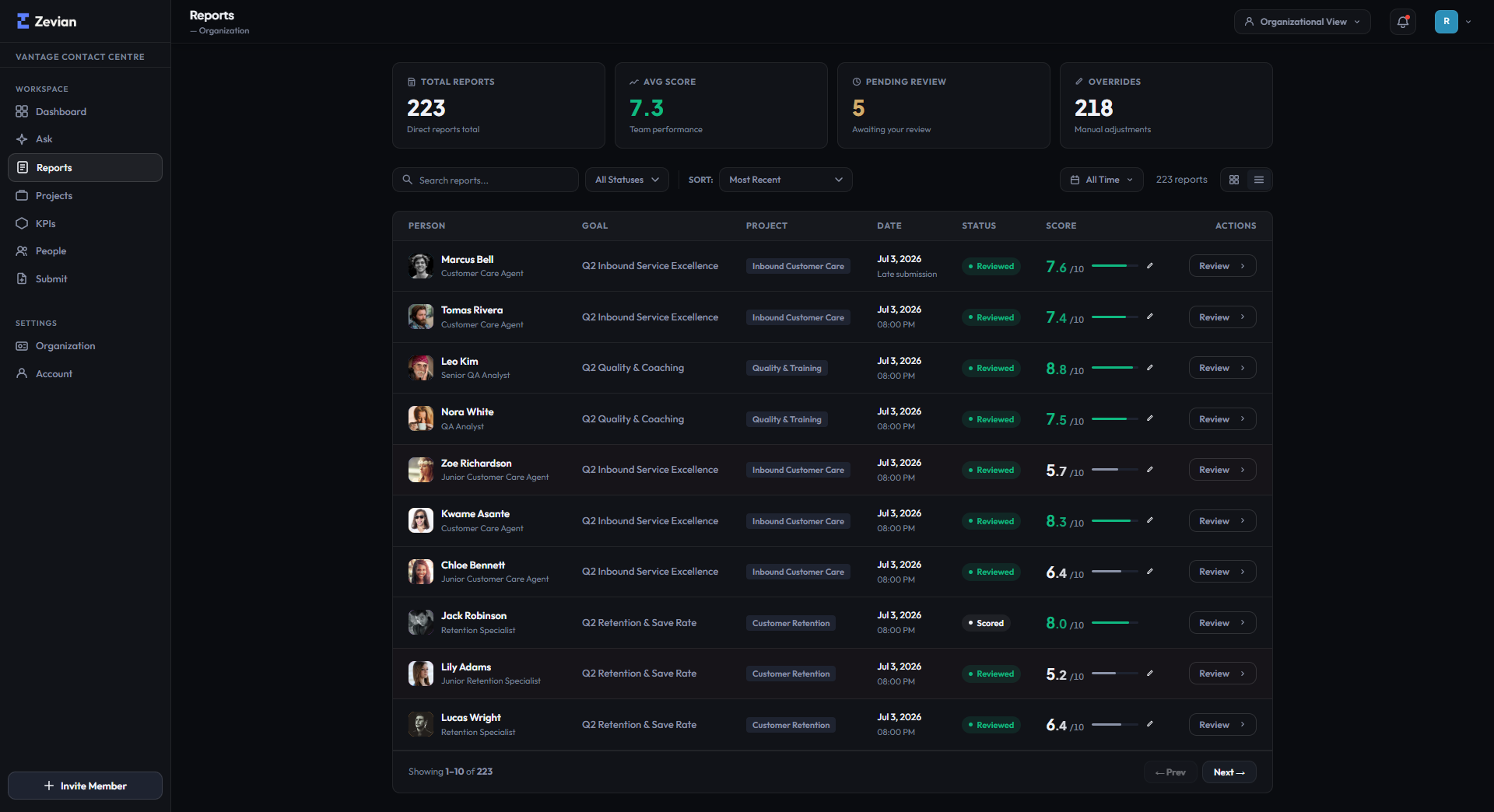Edit Lily Adams's score pencil icon

(1150, 674)
